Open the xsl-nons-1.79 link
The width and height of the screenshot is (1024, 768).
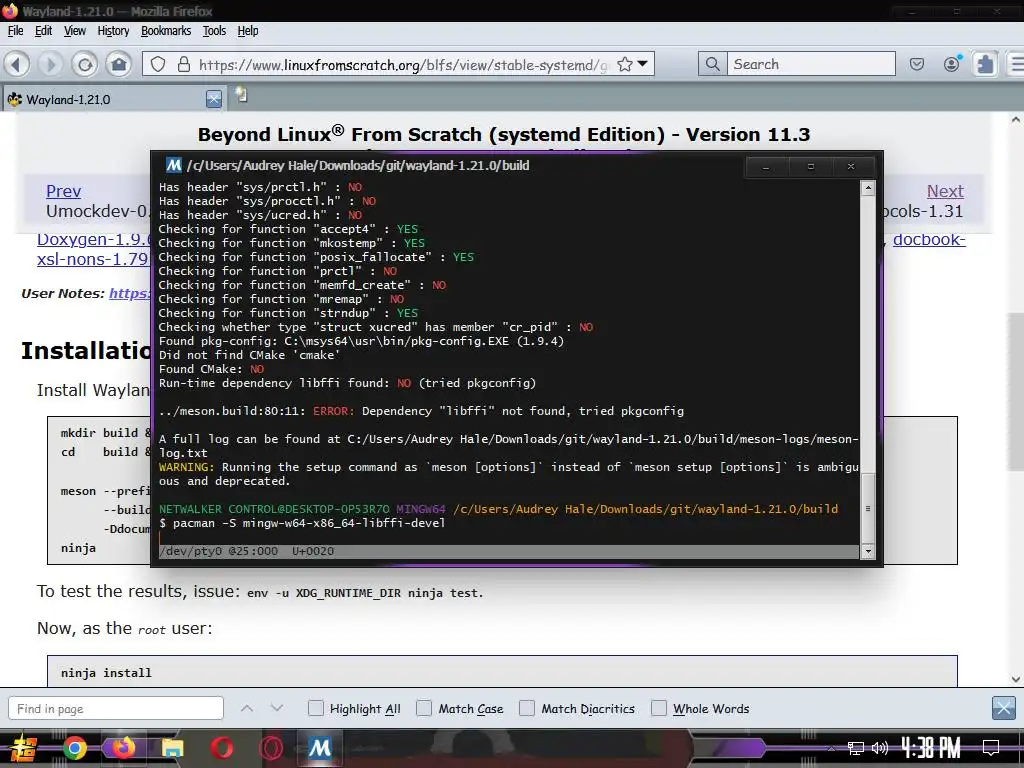click(x=93, y=259)
